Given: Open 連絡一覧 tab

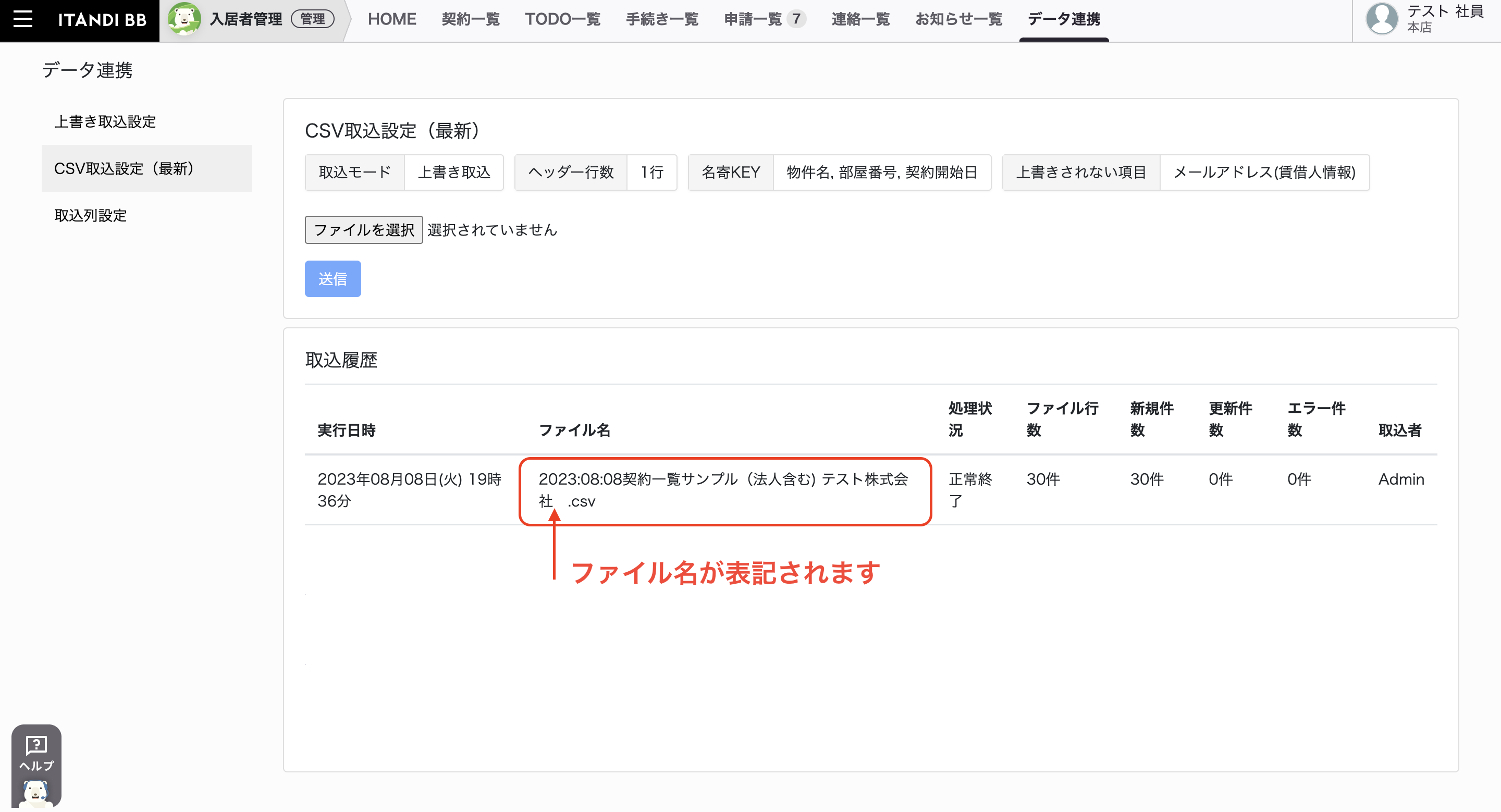Looking at the screenshot, I should pyautogui.click(x=860, y=19).
